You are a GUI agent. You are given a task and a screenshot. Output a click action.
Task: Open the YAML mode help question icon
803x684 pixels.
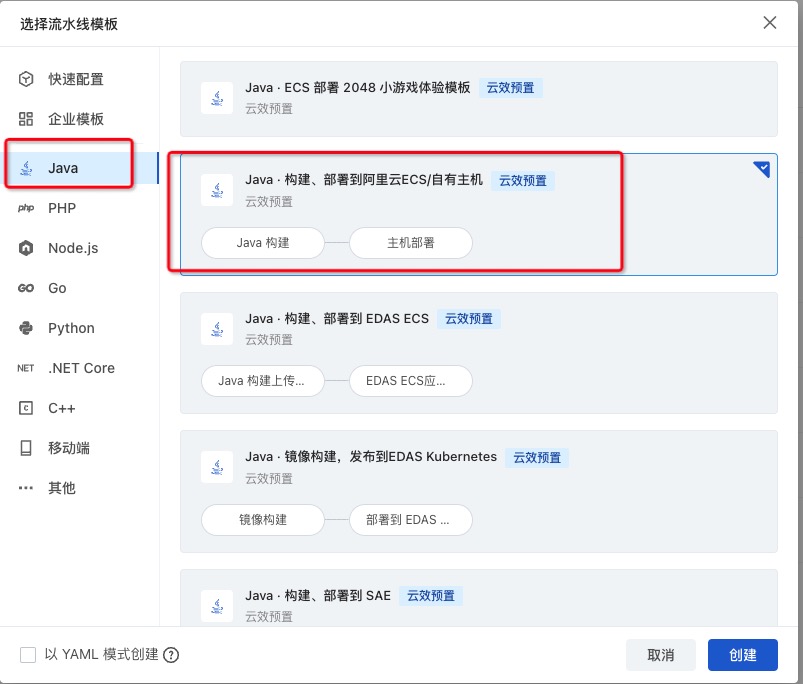(171, 655)
